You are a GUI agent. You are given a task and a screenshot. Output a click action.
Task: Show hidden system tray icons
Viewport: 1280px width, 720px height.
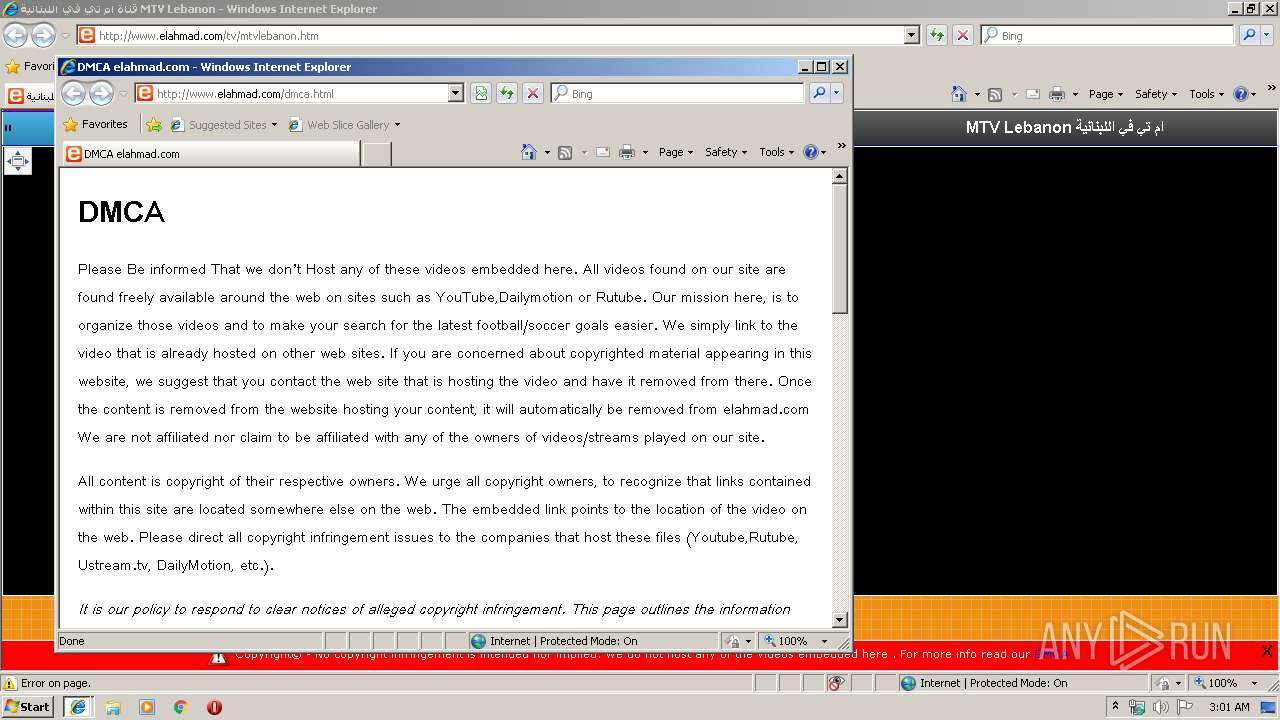(1116, 706)
